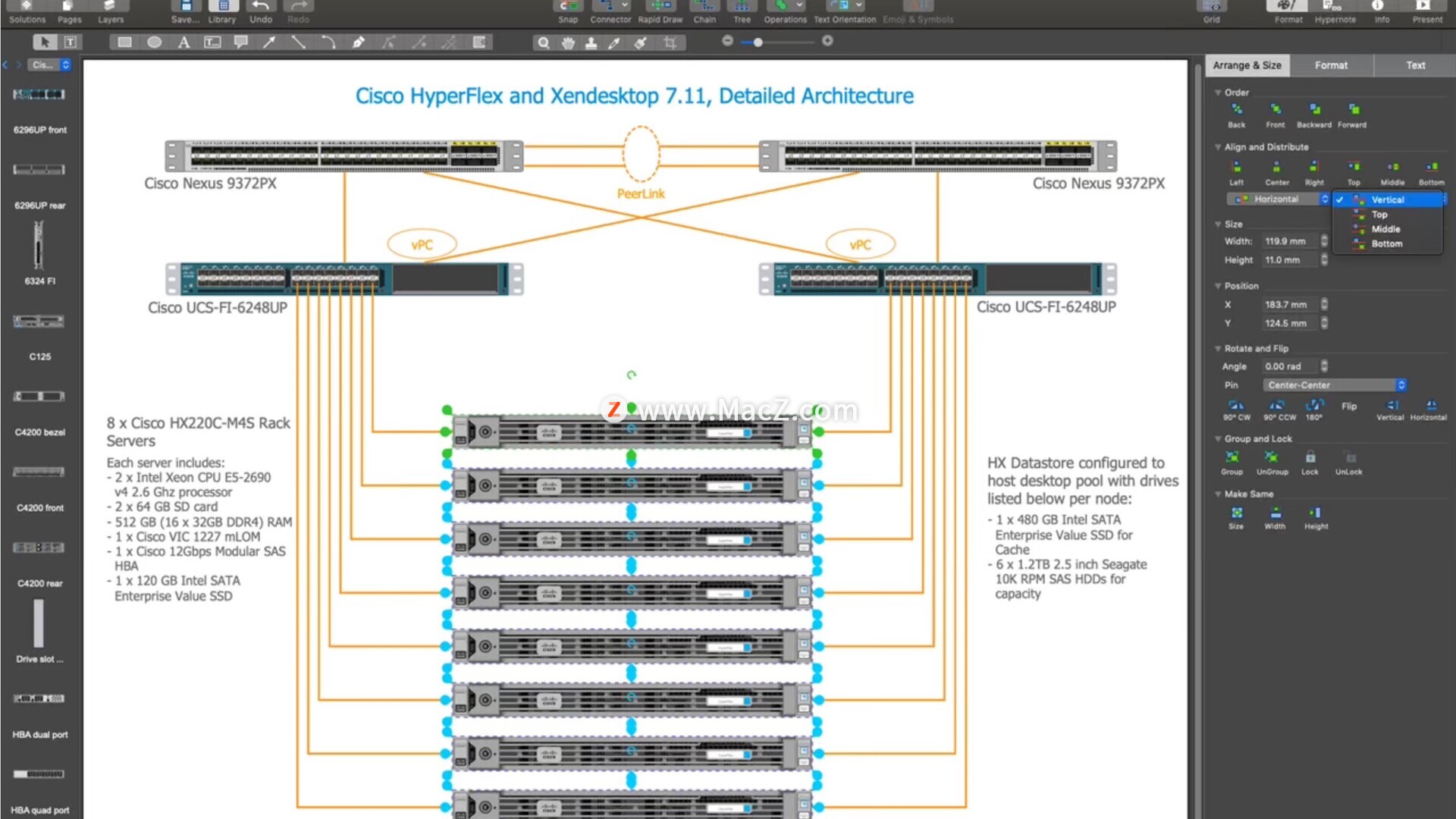Click the Angle value field
Viewport: 1456px width, 819px height.
1291,366
